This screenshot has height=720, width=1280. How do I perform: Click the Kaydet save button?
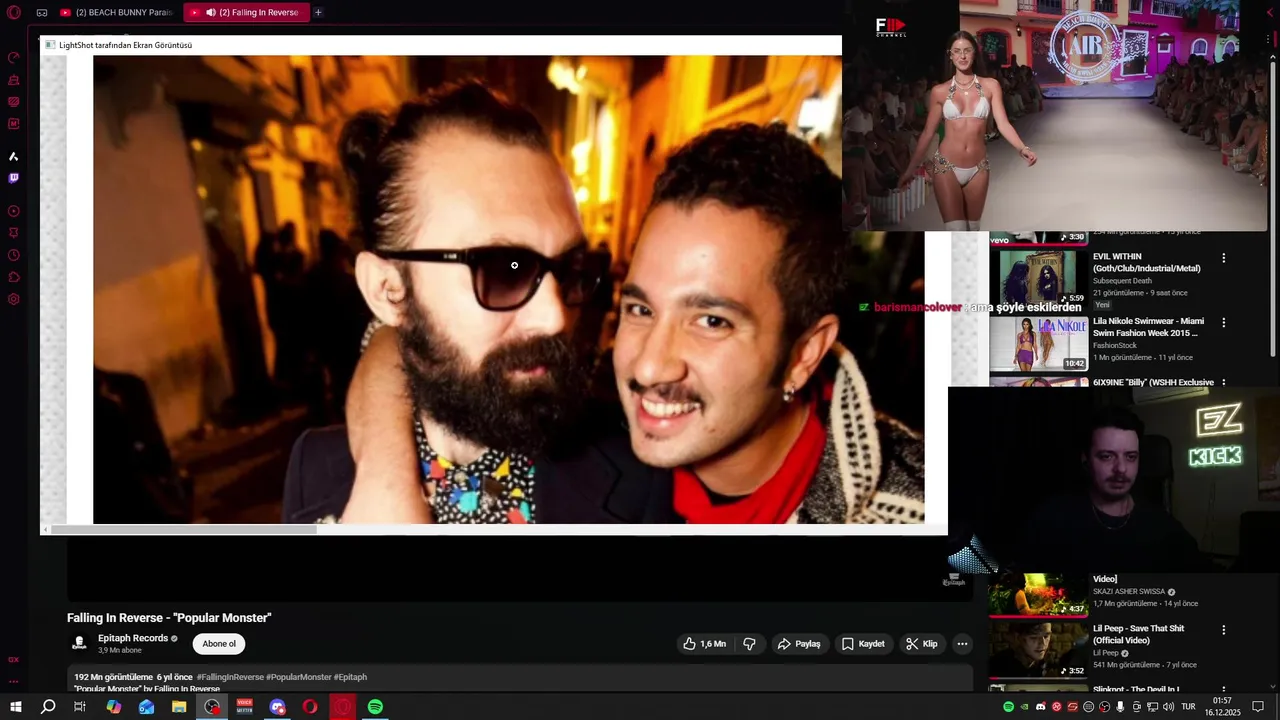pos(863,644)
